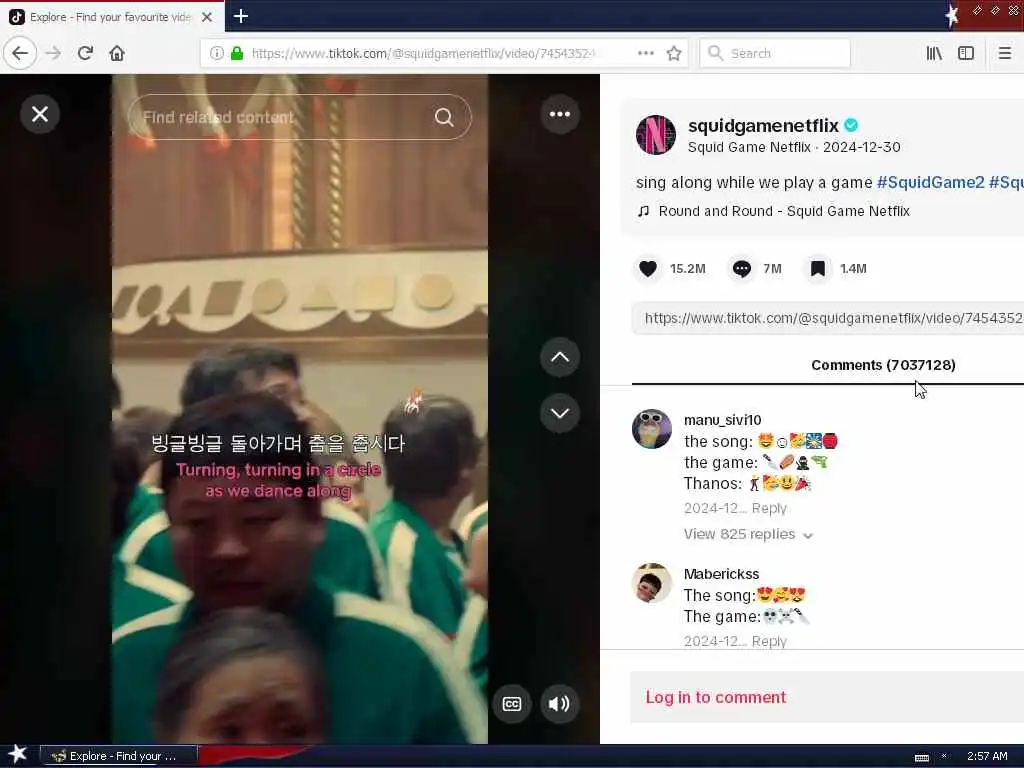This screenshot has width=1024, height=768.
Task: Reload the current page
Action: pos(85,54)
